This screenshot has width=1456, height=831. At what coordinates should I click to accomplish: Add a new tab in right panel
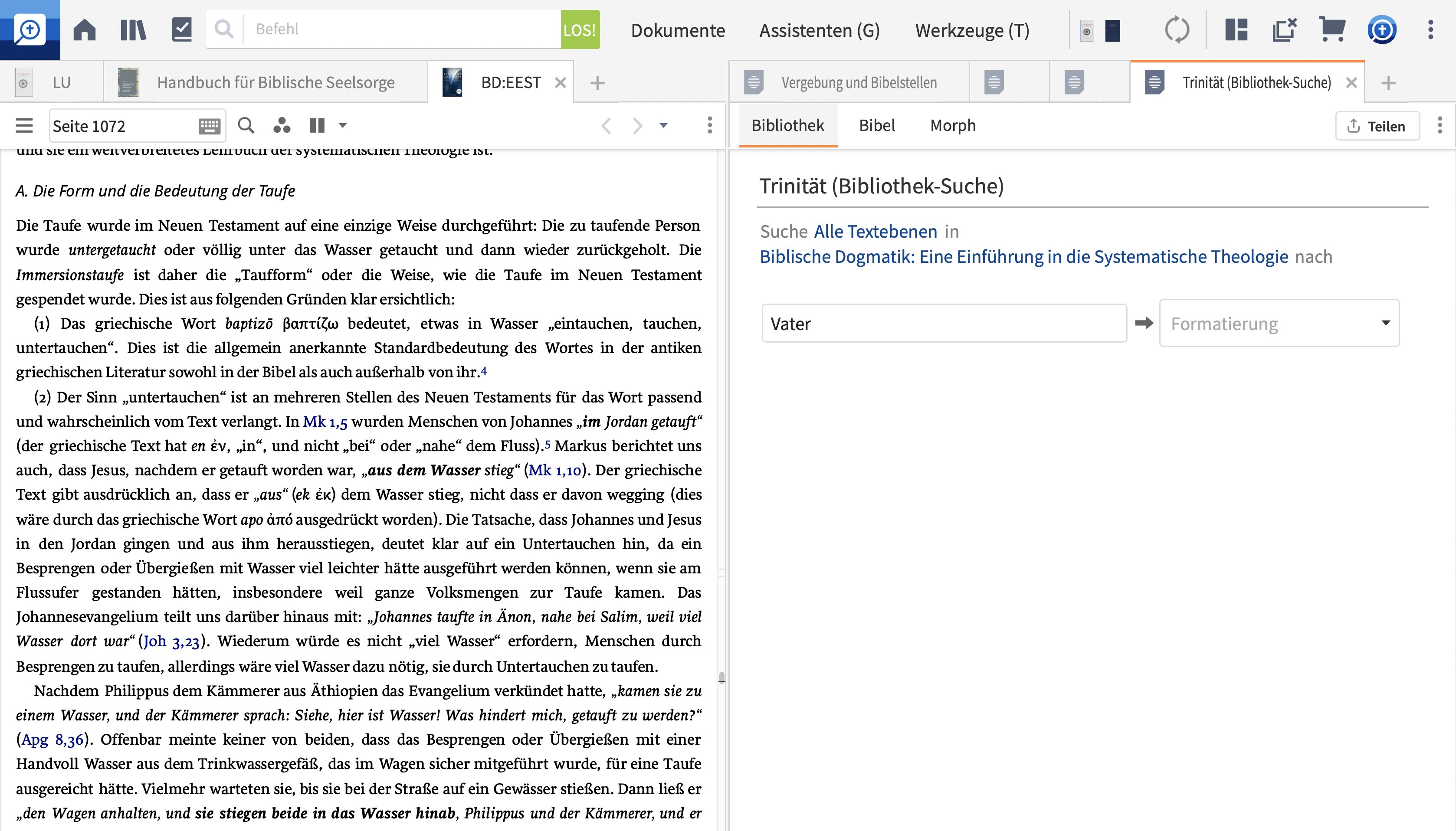pos(1388,83)
